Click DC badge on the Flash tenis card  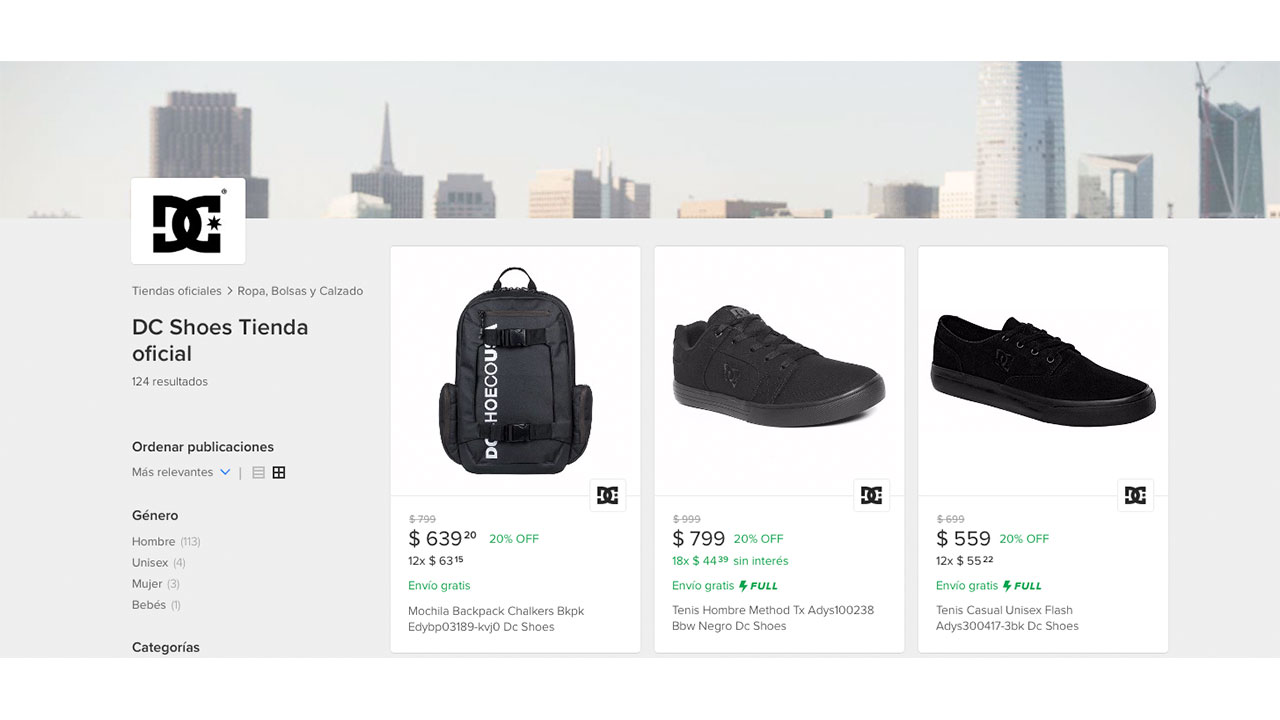pyautogui.click(x=1135, y=495)
